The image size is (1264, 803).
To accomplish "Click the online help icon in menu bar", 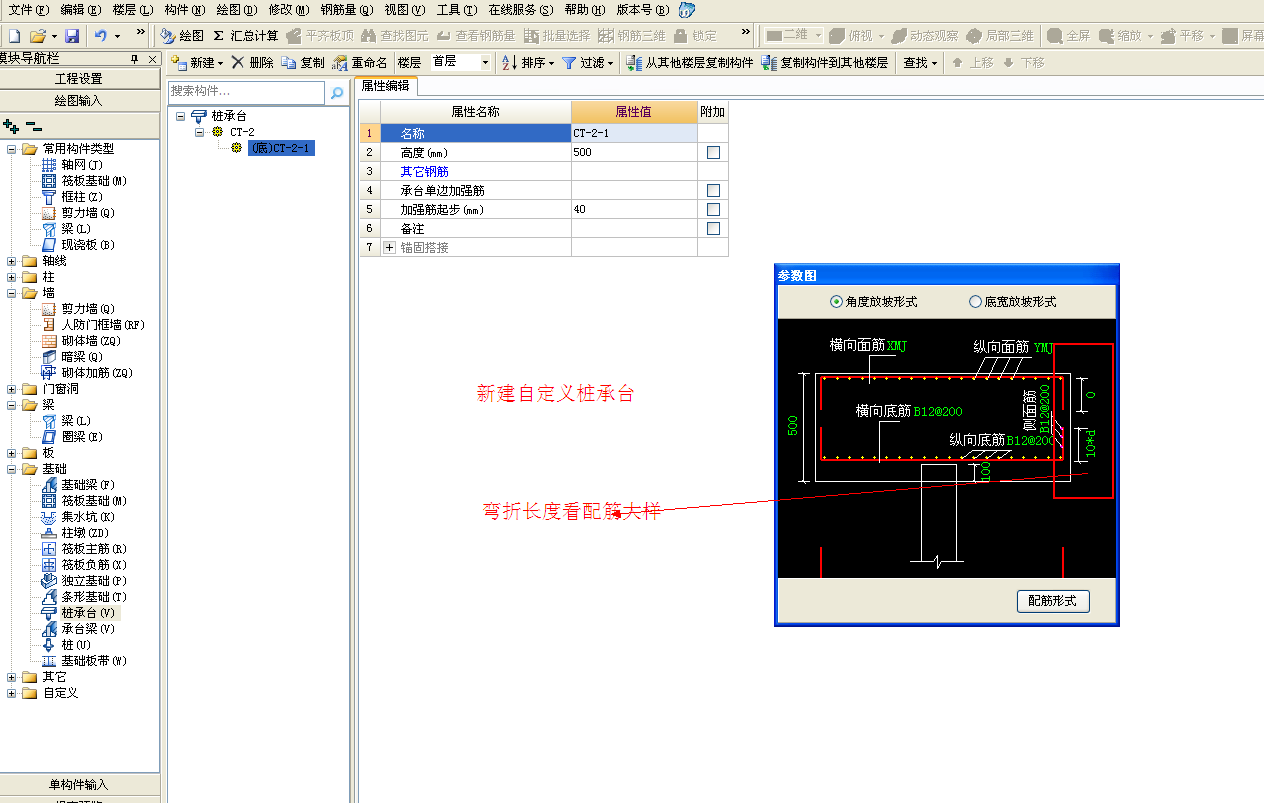I will 687,10.
